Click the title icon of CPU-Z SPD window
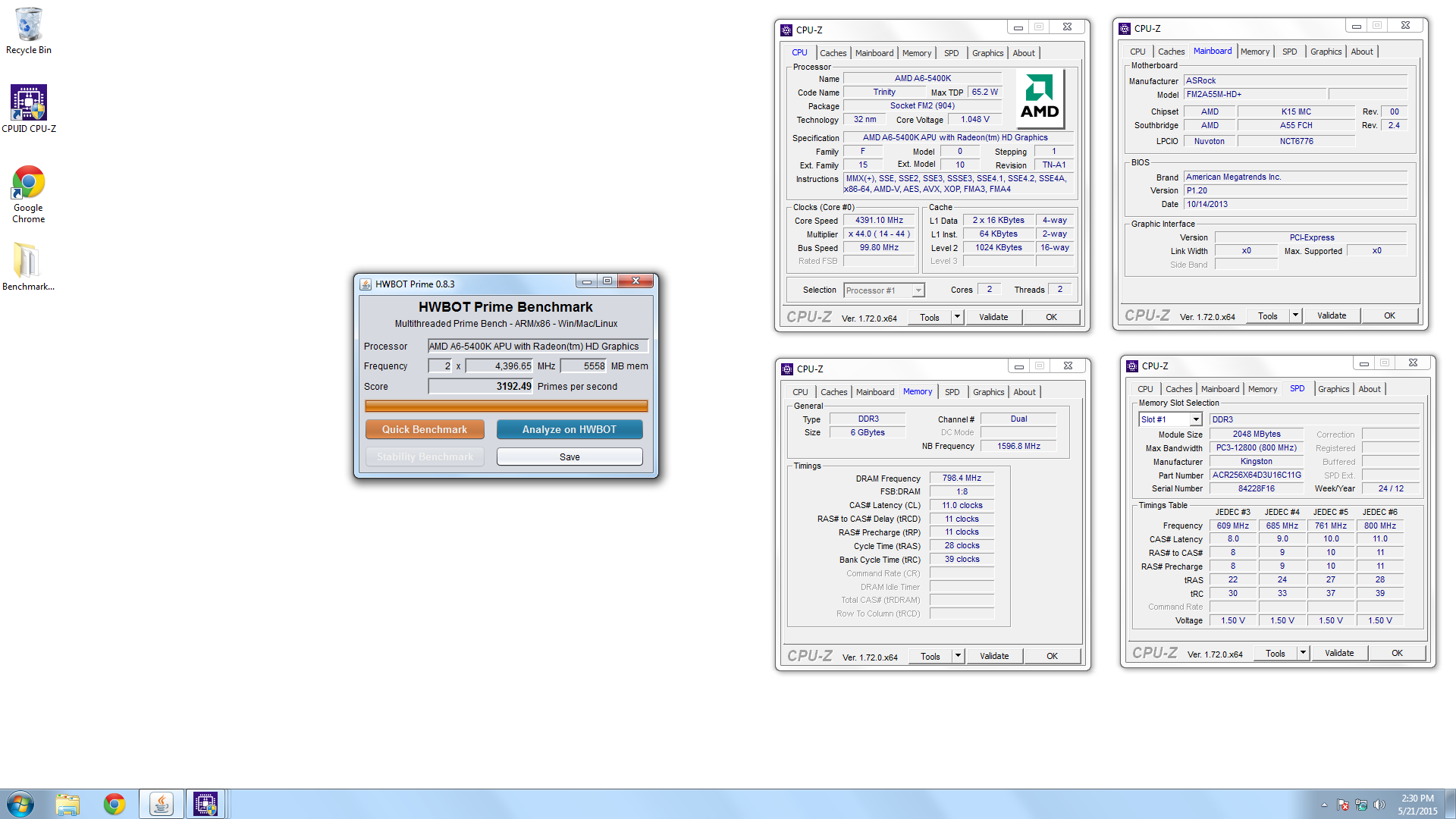This screenshot has width=1456, height=819. click(1132, 366)
